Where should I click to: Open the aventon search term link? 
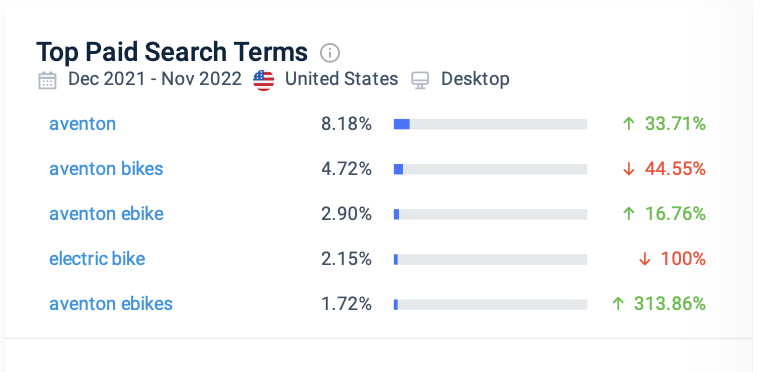[x=82, y=124]
